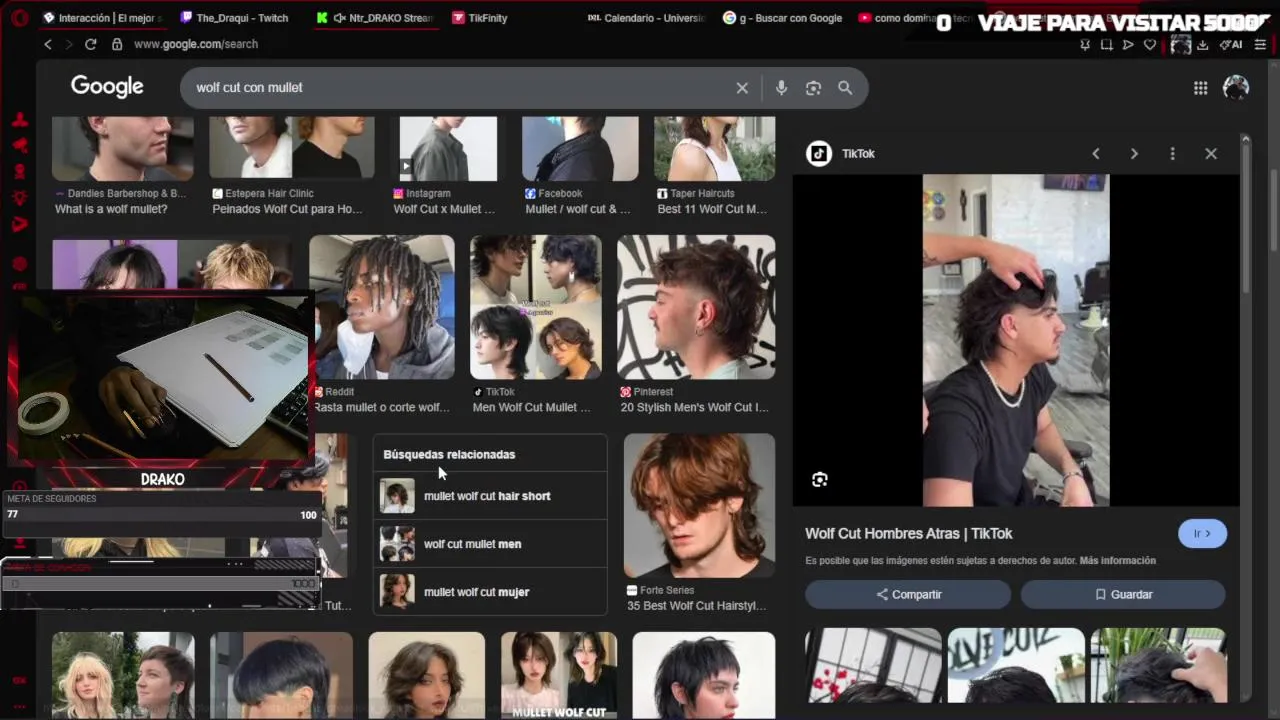Select related search mullet wolf cut hair short
This screenshot has height=720, width=1280.
[x=490, y=496]
